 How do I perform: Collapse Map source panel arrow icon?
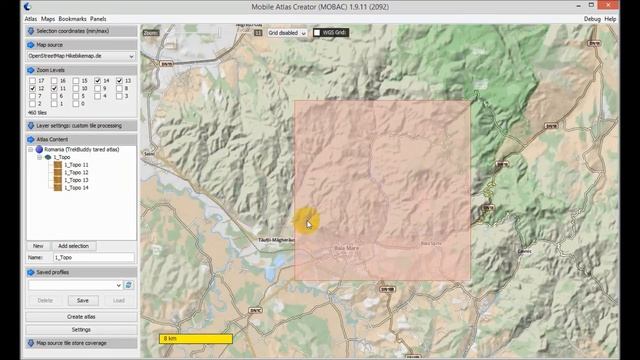(x=31, y=45)
